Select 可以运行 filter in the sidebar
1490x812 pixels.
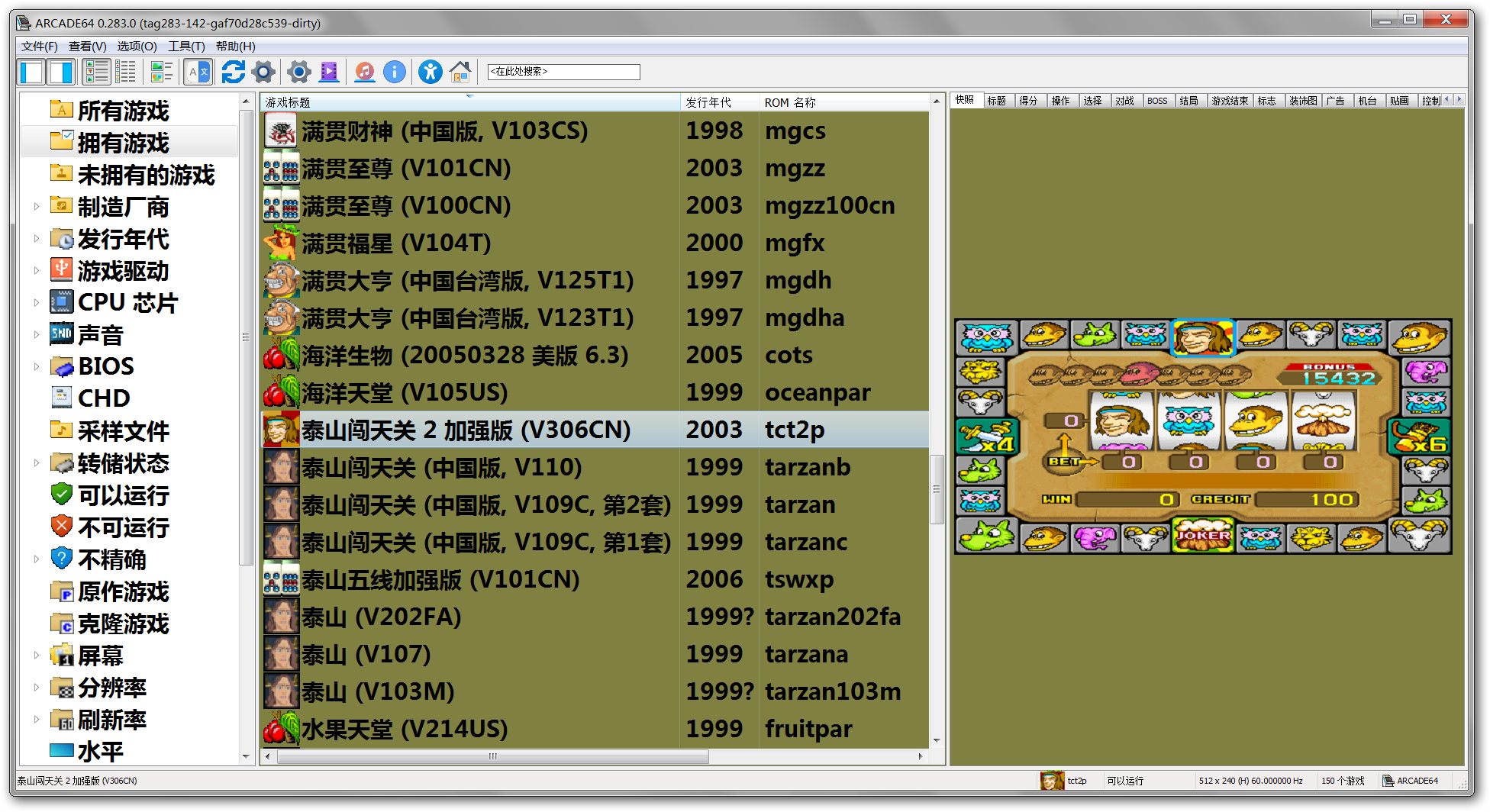[x=122, y=495]
